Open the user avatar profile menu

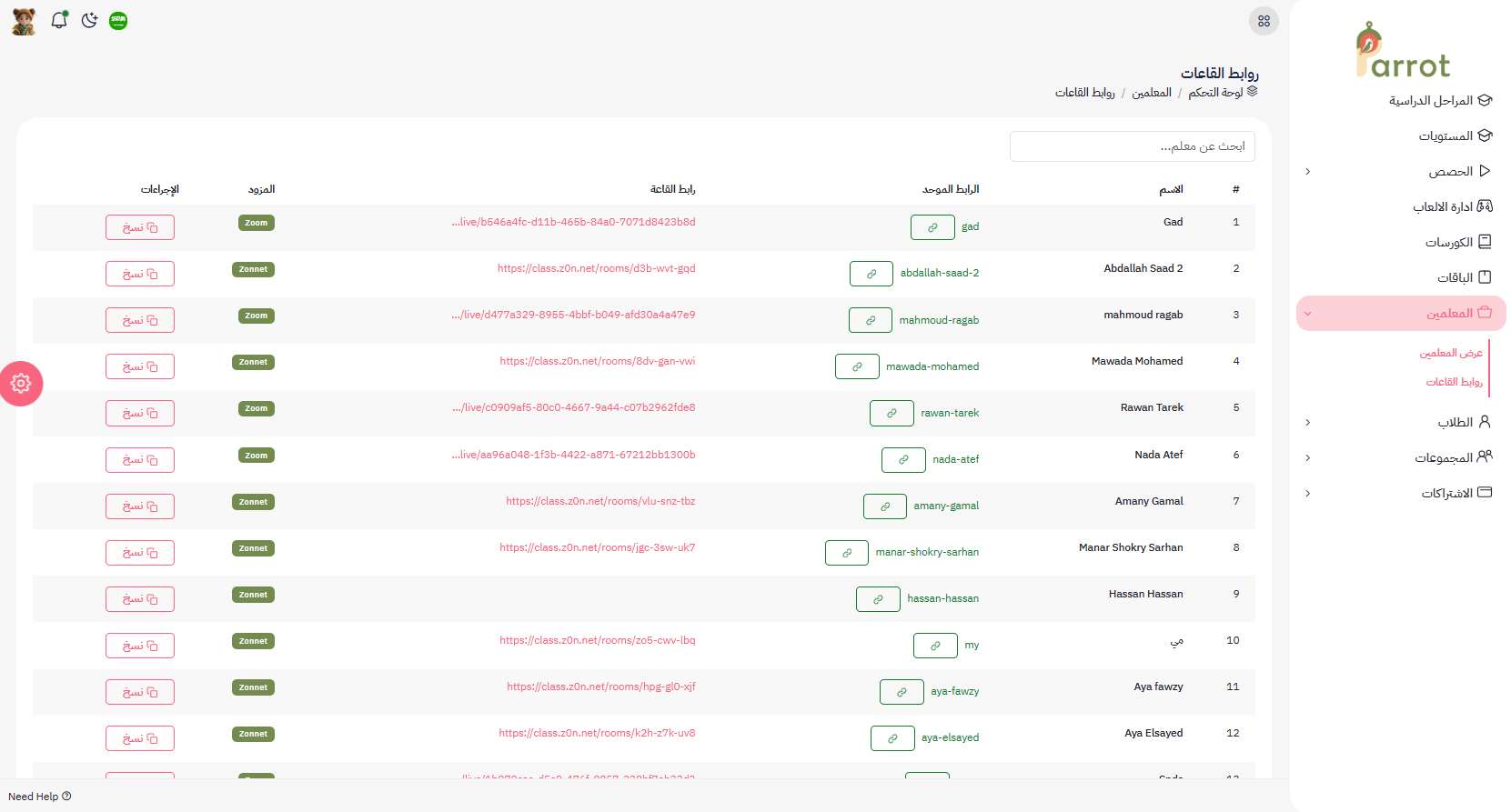pos(25,21)
